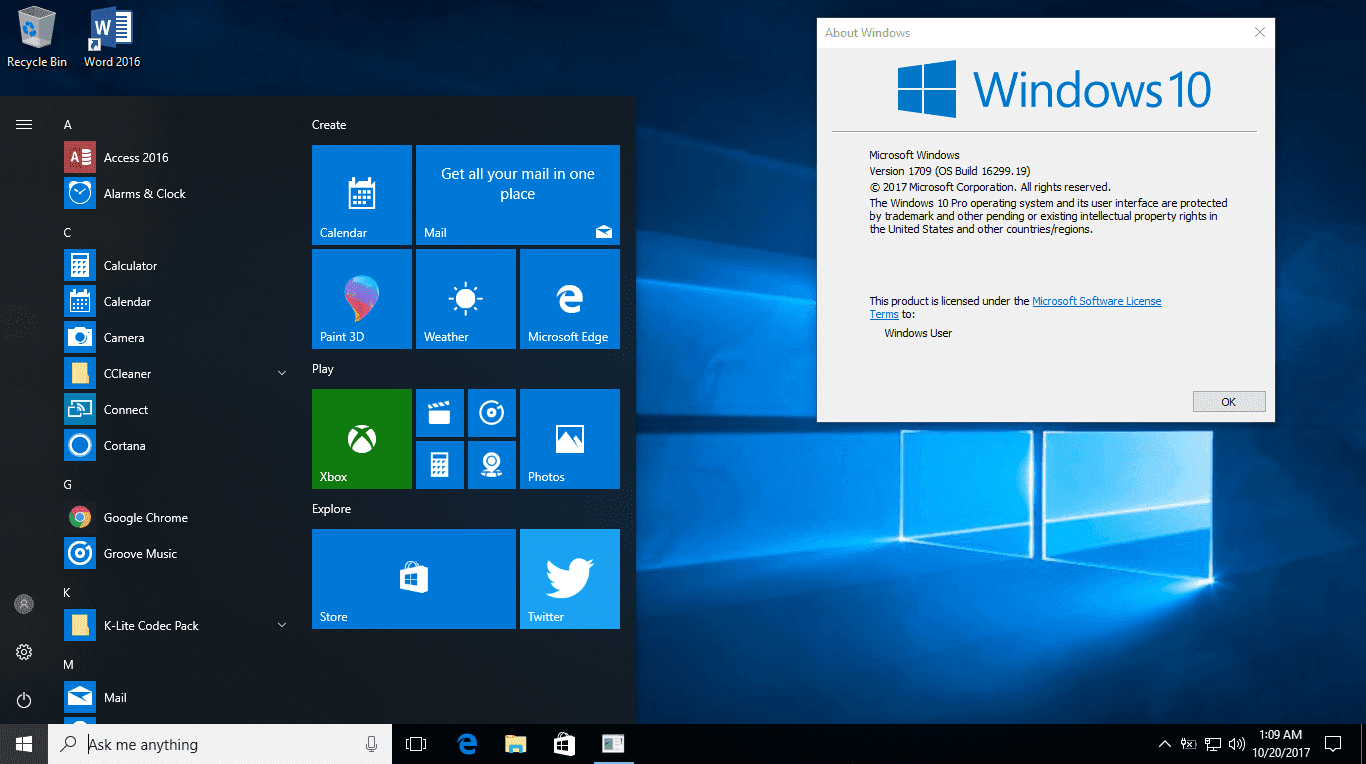Expand the Start menu hamburger

24,125
